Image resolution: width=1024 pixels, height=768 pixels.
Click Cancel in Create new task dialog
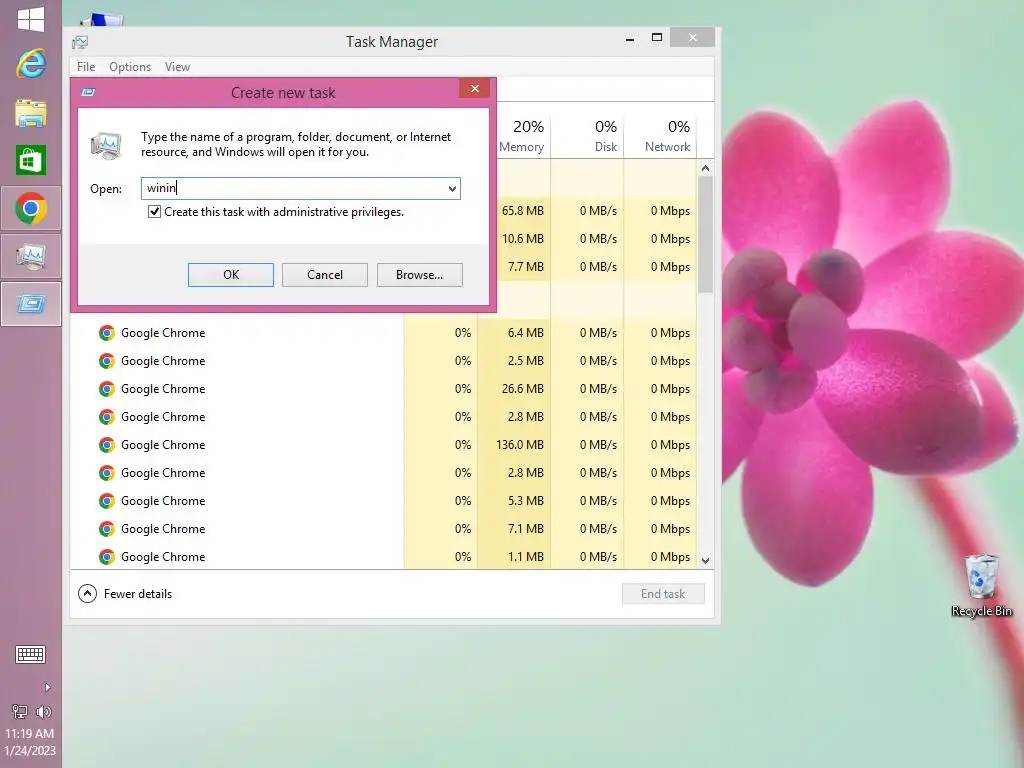coord(325,275)
